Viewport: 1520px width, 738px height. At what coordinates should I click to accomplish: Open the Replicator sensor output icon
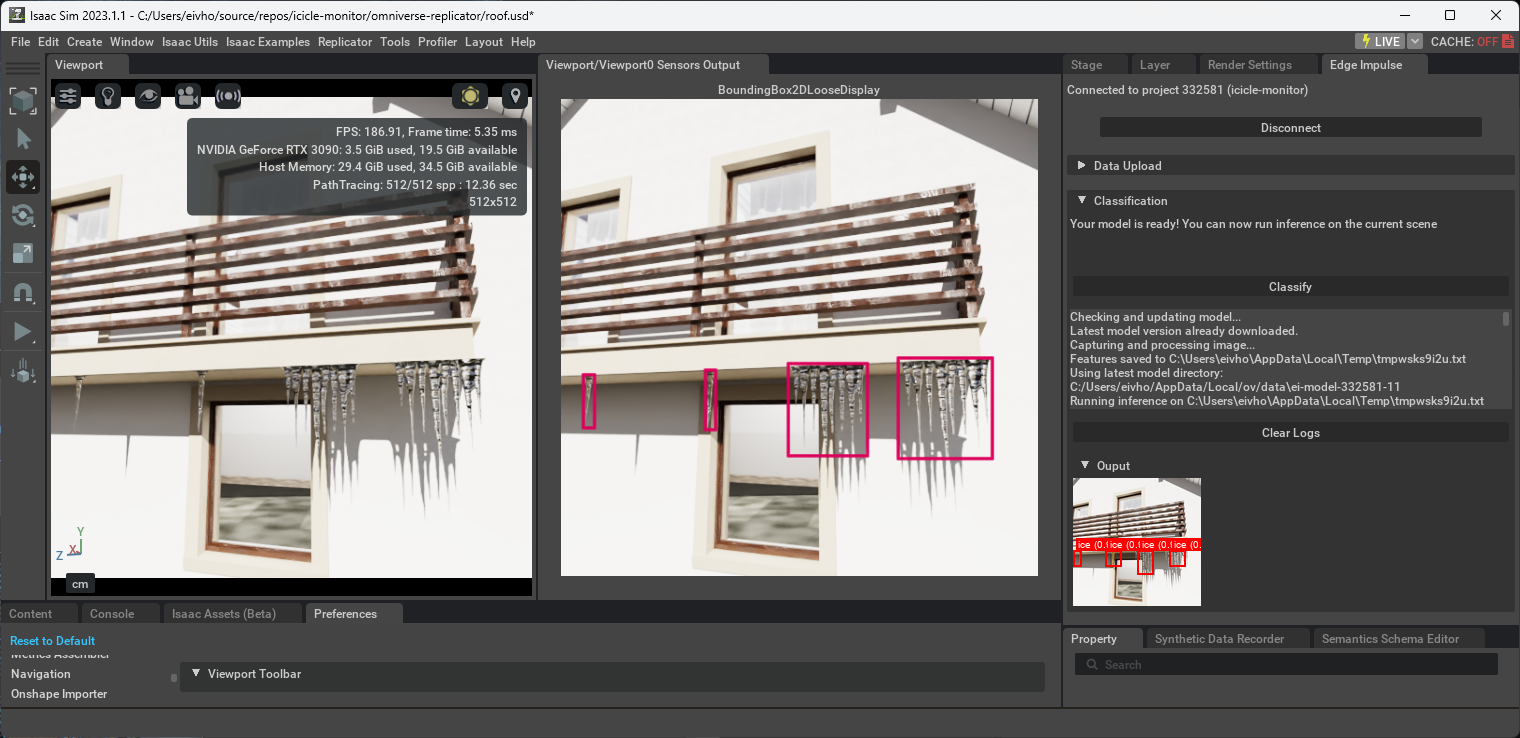pyautogui.click(x=228, y=96)
